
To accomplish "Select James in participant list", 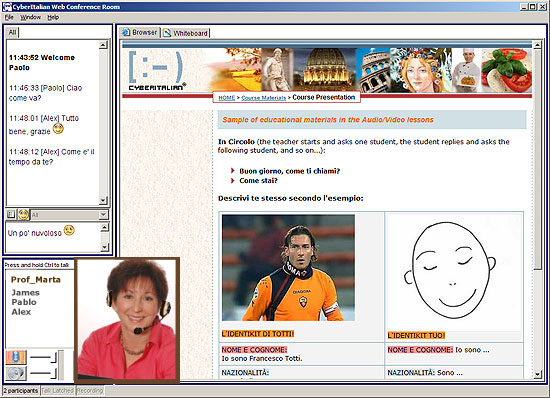I will tap(25, 292).
